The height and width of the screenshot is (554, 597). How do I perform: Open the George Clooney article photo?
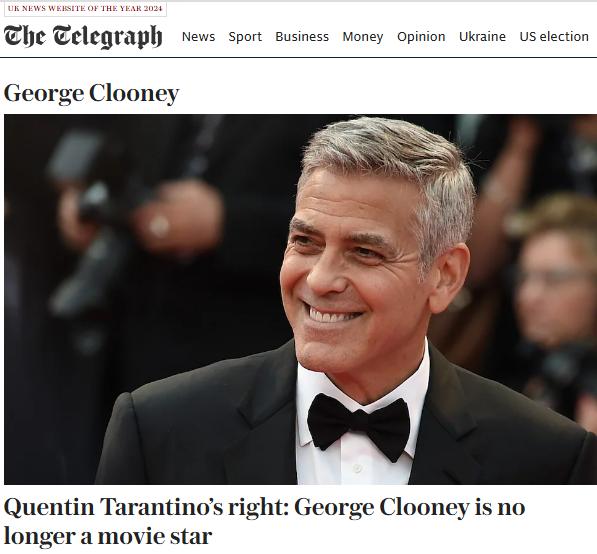pos(300,299)
